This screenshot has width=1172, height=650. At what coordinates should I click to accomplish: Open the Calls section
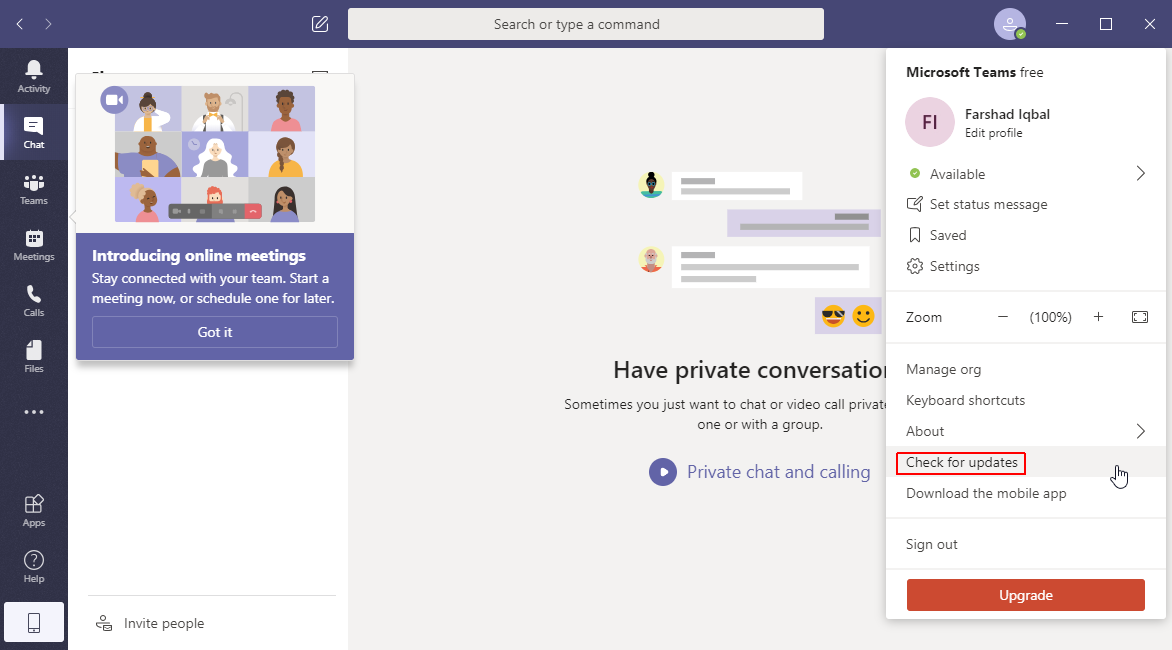pyautogui.click(x=34, y=300)
